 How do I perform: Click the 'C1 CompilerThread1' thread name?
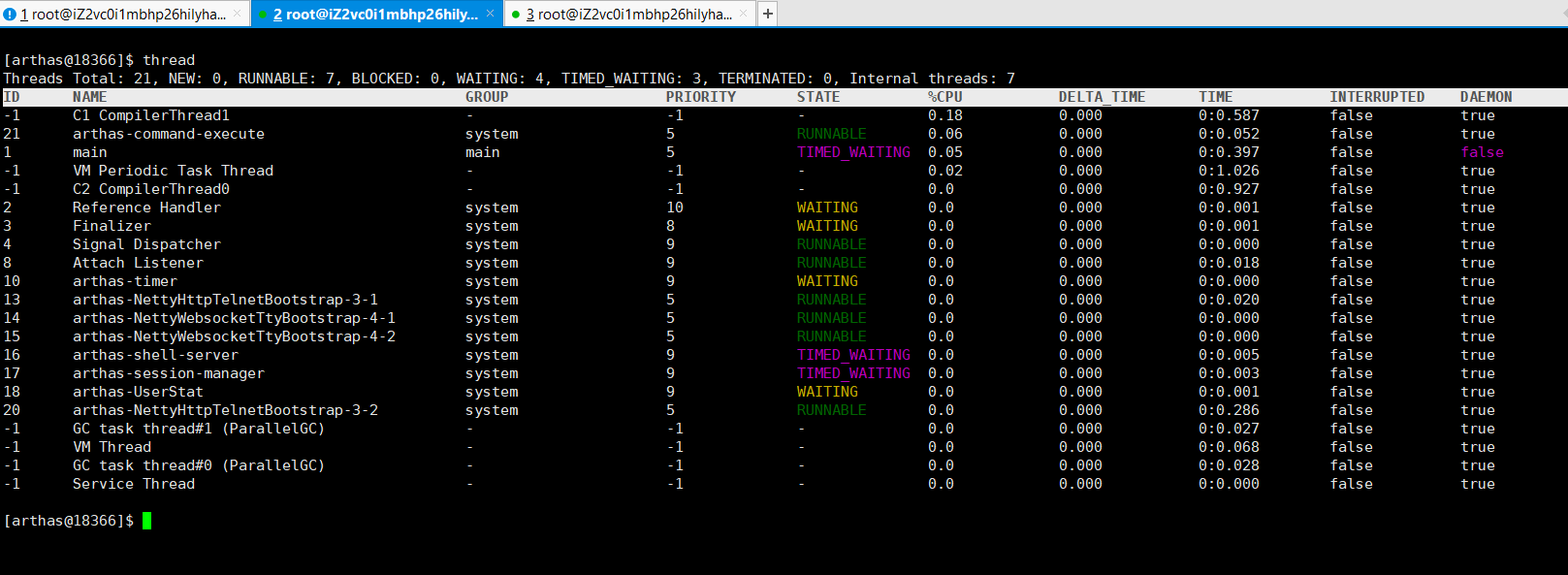click(151, 115)
